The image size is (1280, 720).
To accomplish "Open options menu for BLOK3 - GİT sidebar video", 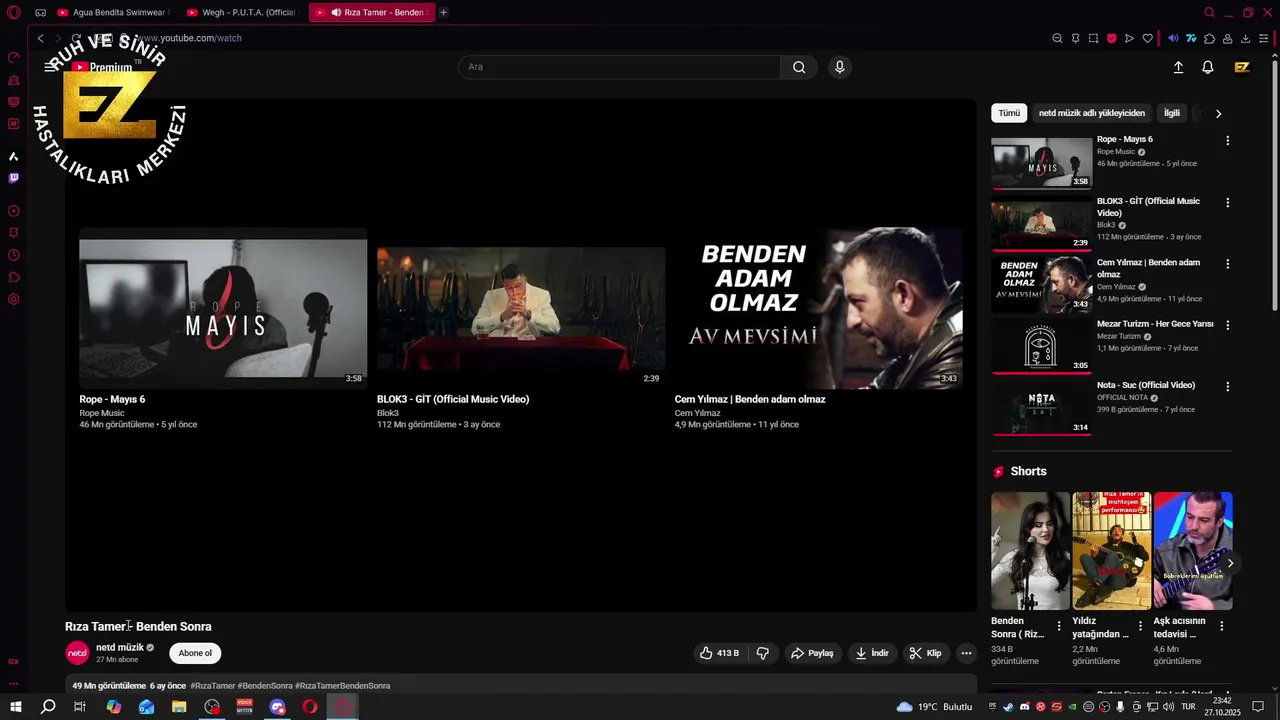I will click(1227, 202).
